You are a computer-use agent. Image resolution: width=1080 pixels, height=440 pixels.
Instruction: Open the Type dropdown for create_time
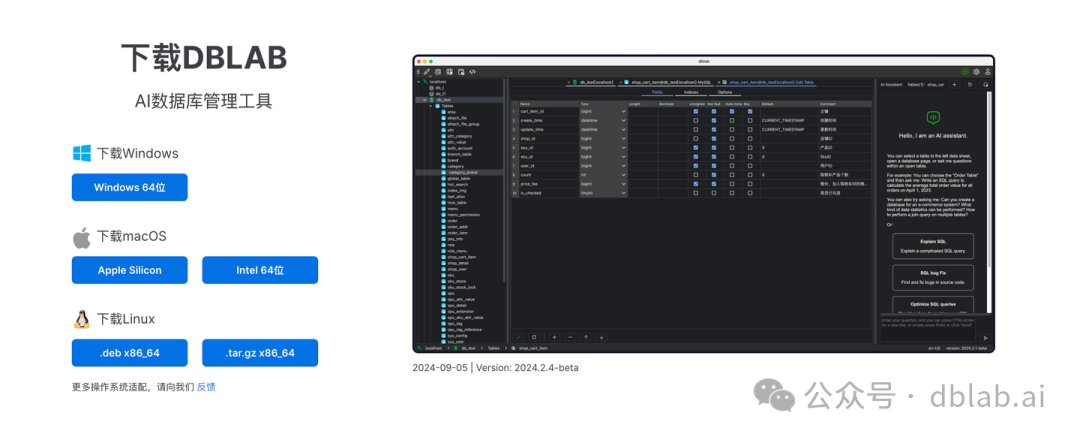pyautogui.click(x=623, y=121)
